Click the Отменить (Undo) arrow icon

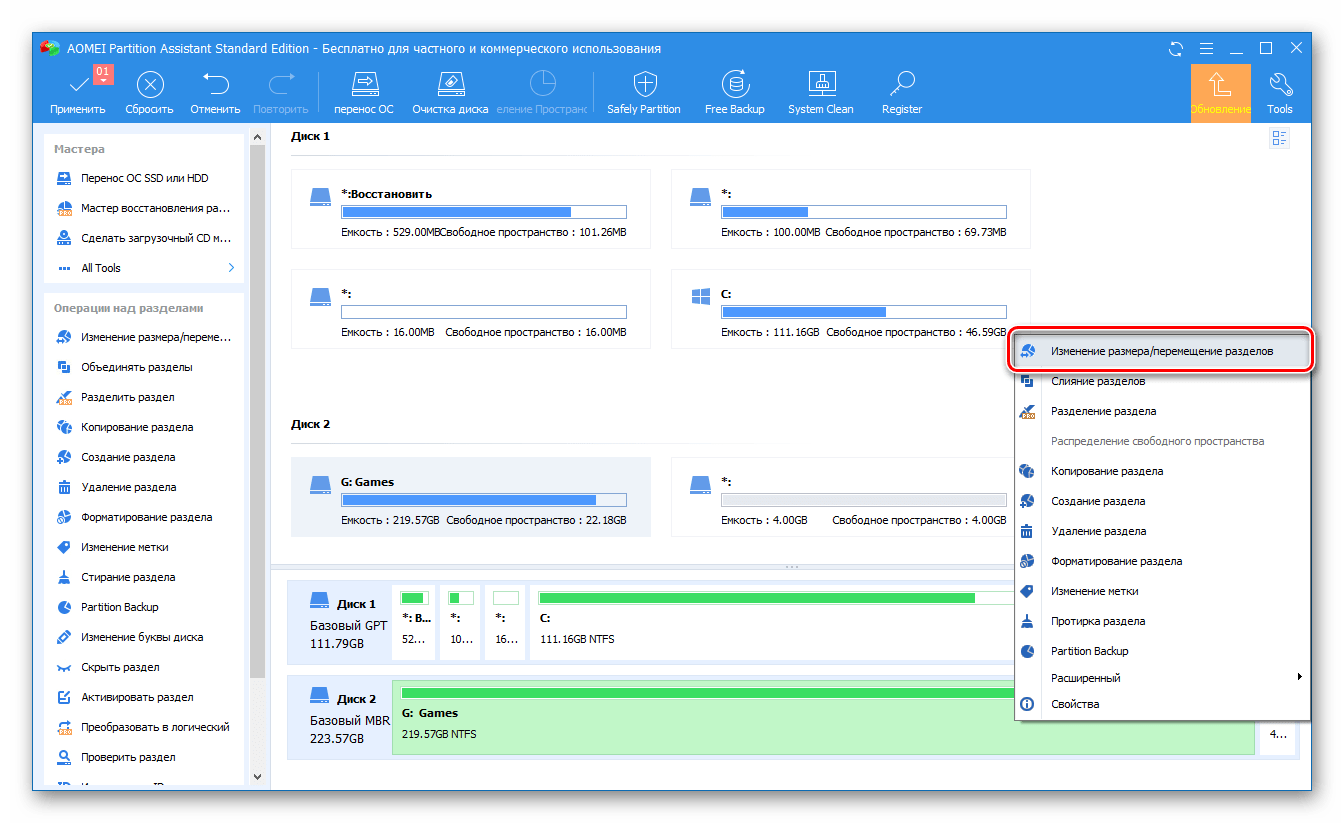215,85
